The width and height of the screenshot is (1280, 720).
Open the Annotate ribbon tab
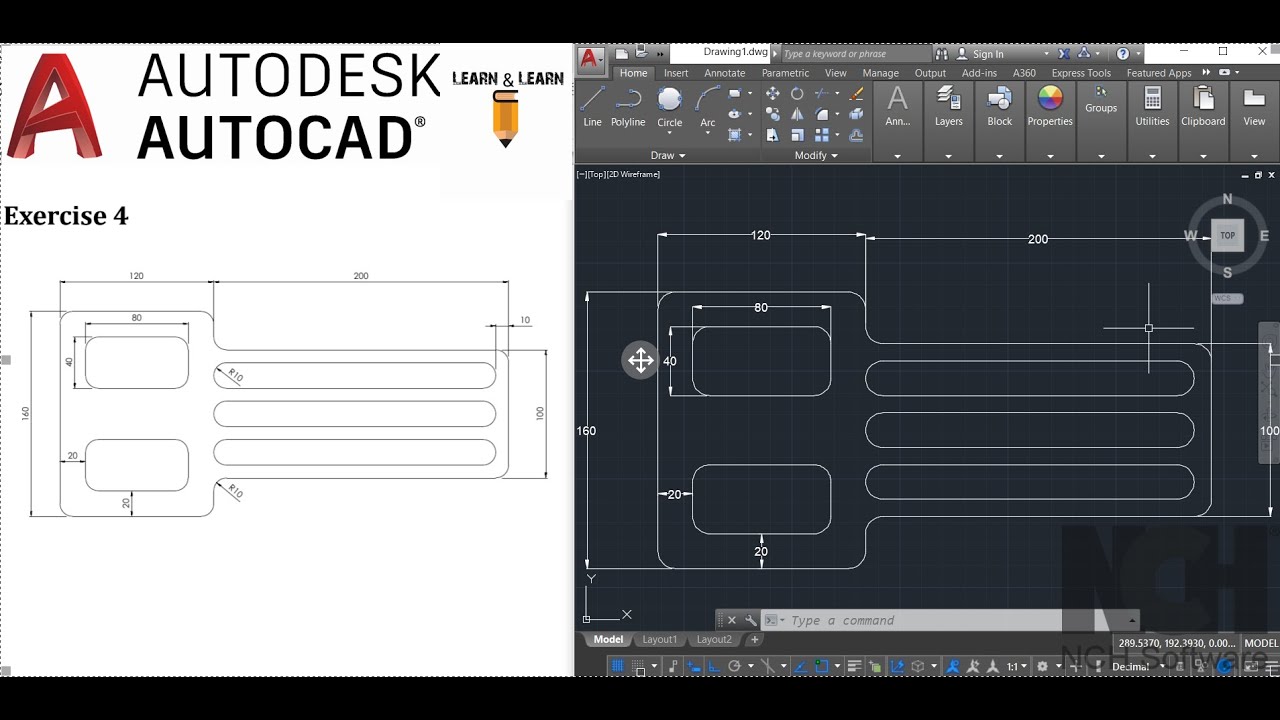(x=724, y=73)
